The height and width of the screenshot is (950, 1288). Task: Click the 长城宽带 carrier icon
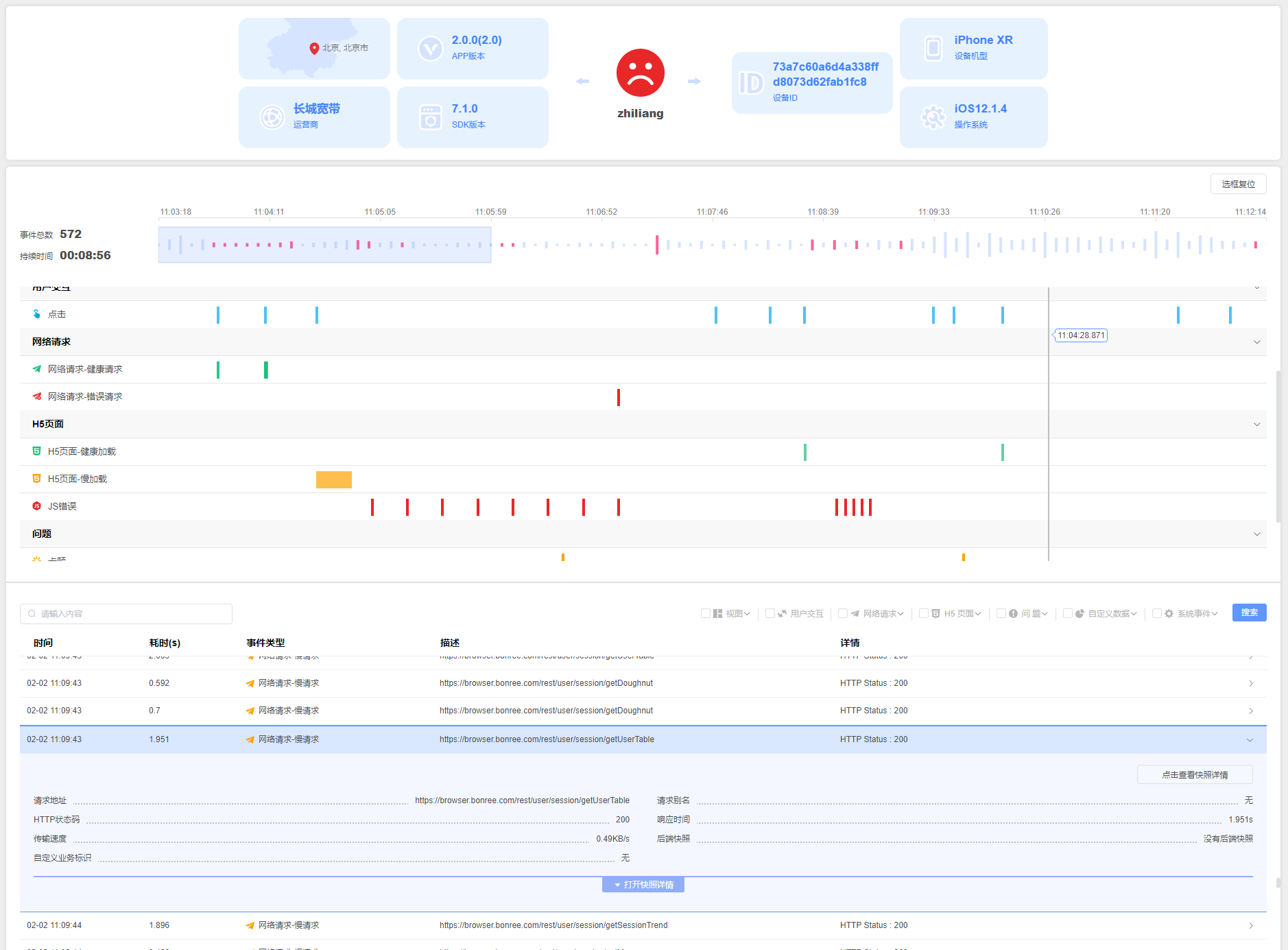tap(272, 117)
